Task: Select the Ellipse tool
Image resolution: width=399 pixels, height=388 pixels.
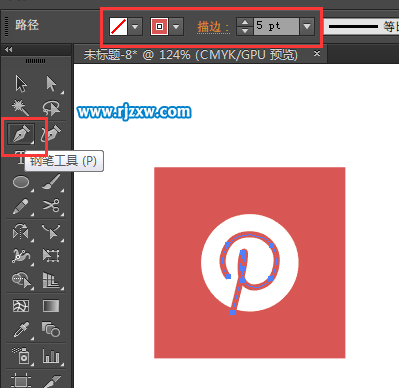Action: click(21, 182)
